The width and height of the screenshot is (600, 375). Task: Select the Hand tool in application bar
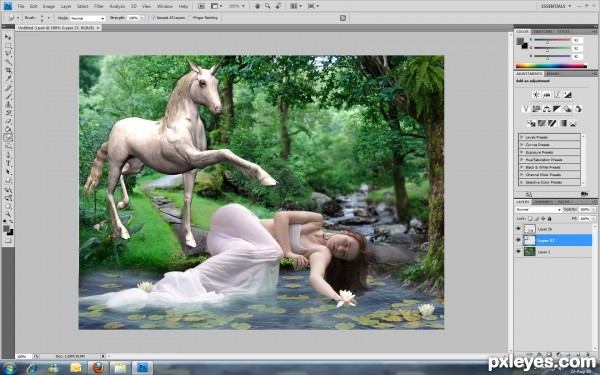click(x=258, y=6)
